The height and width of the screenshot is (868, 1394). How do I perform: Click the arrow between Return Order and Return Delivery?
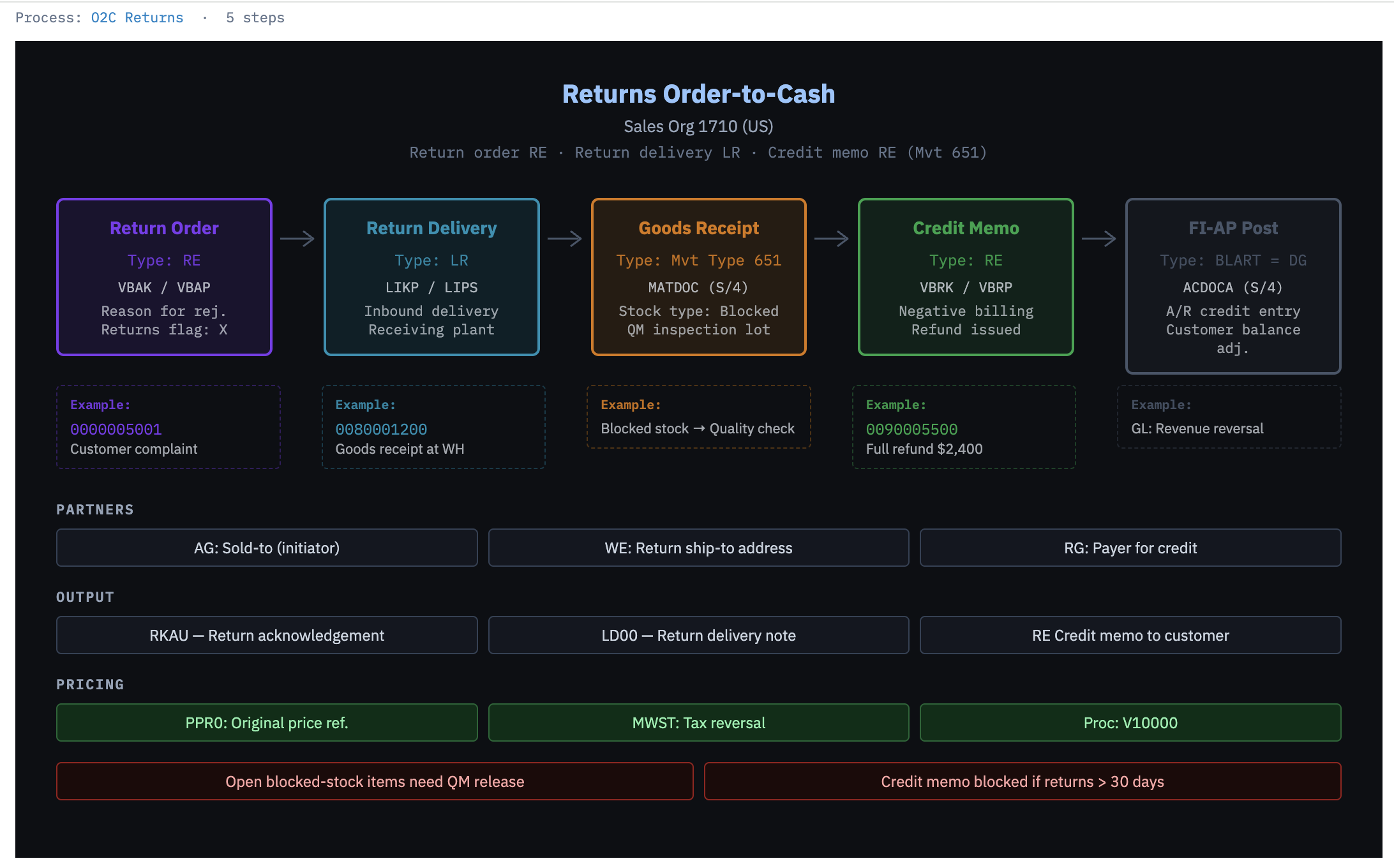coord(297,239)
